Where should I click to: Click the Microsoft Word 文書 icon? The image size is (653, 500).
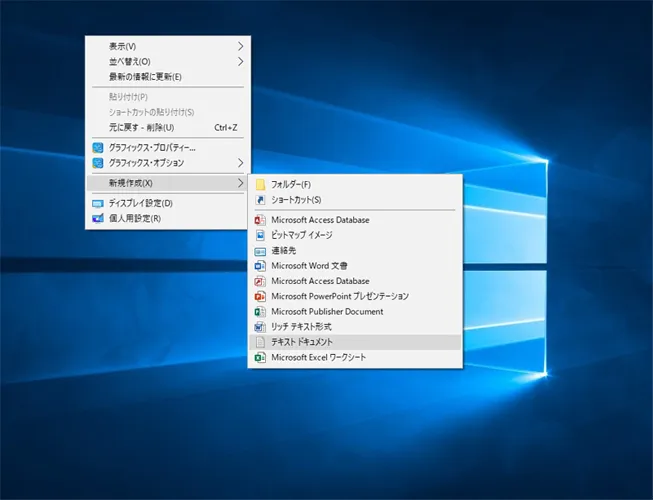(260, 266)
